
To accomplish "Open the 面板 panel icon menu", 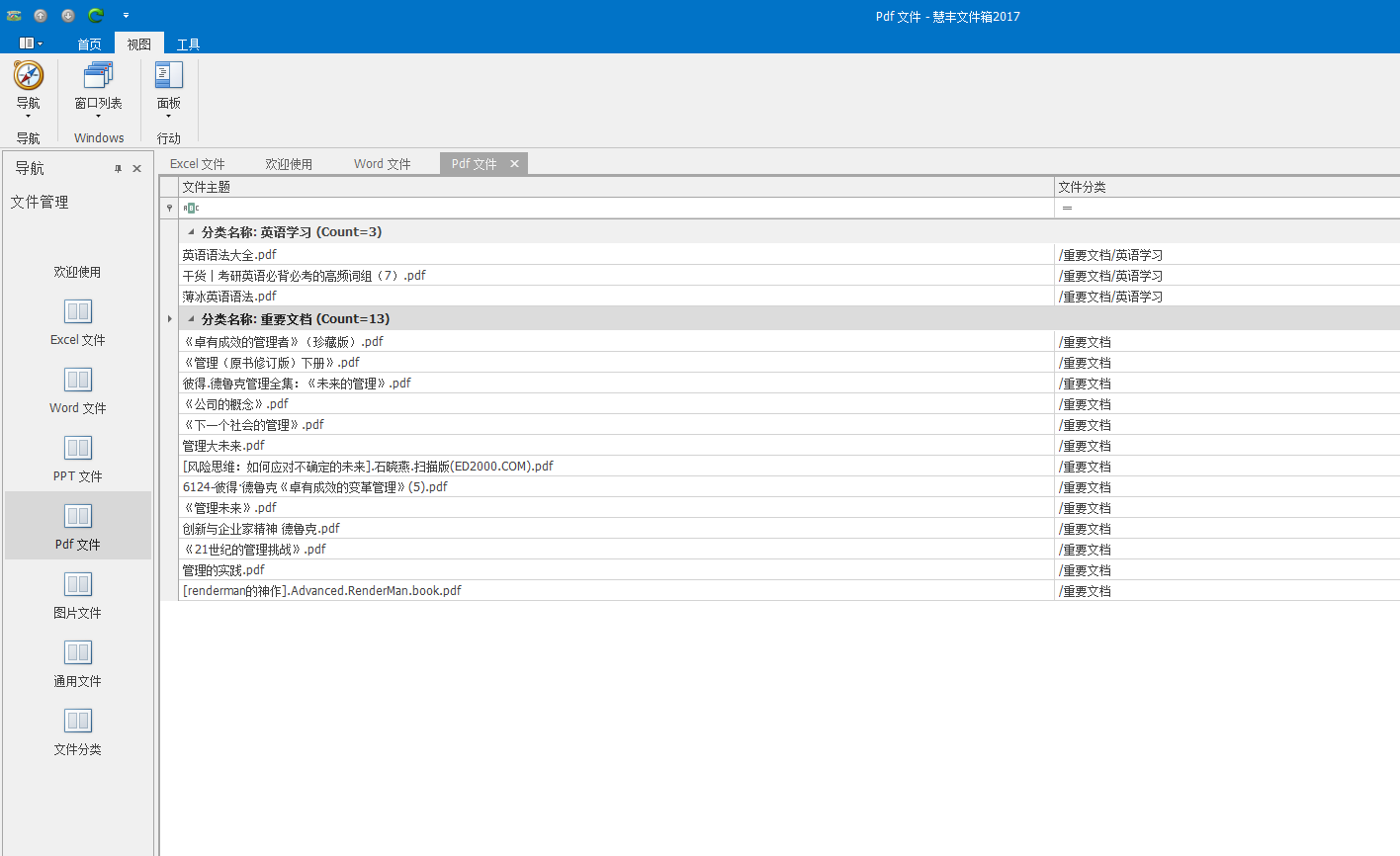I will [169, 75].
